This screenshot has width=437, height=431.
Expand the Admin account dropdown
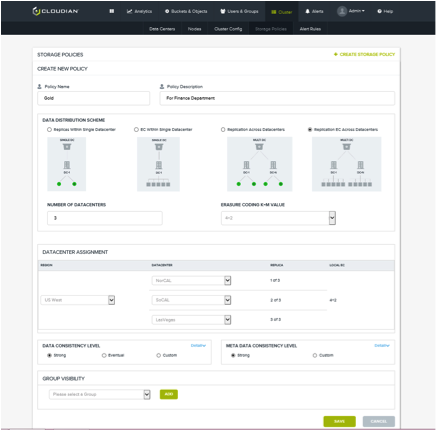(x=357, y=11)
